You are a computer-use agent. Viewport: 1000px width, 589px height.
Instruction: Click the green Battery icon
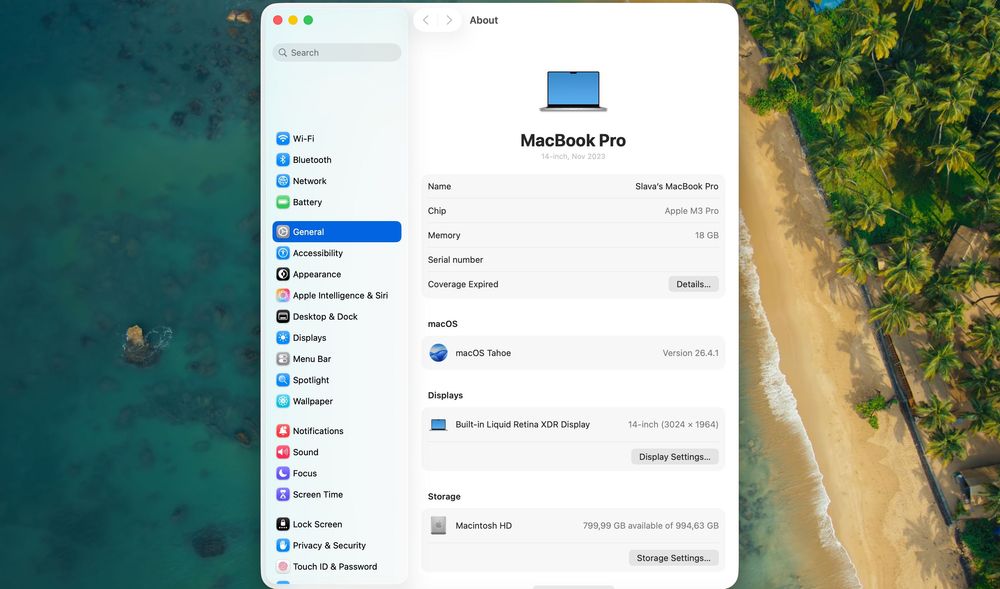point(283,202)
